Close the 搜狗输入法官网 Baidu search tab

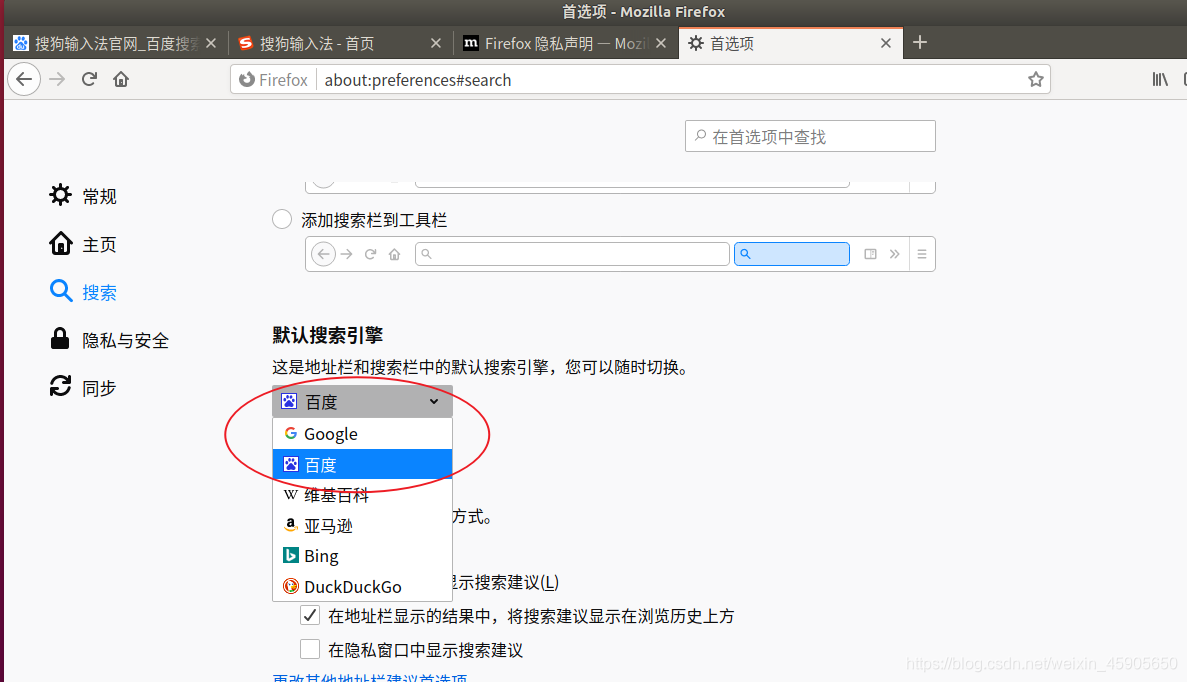pos(211,44)
